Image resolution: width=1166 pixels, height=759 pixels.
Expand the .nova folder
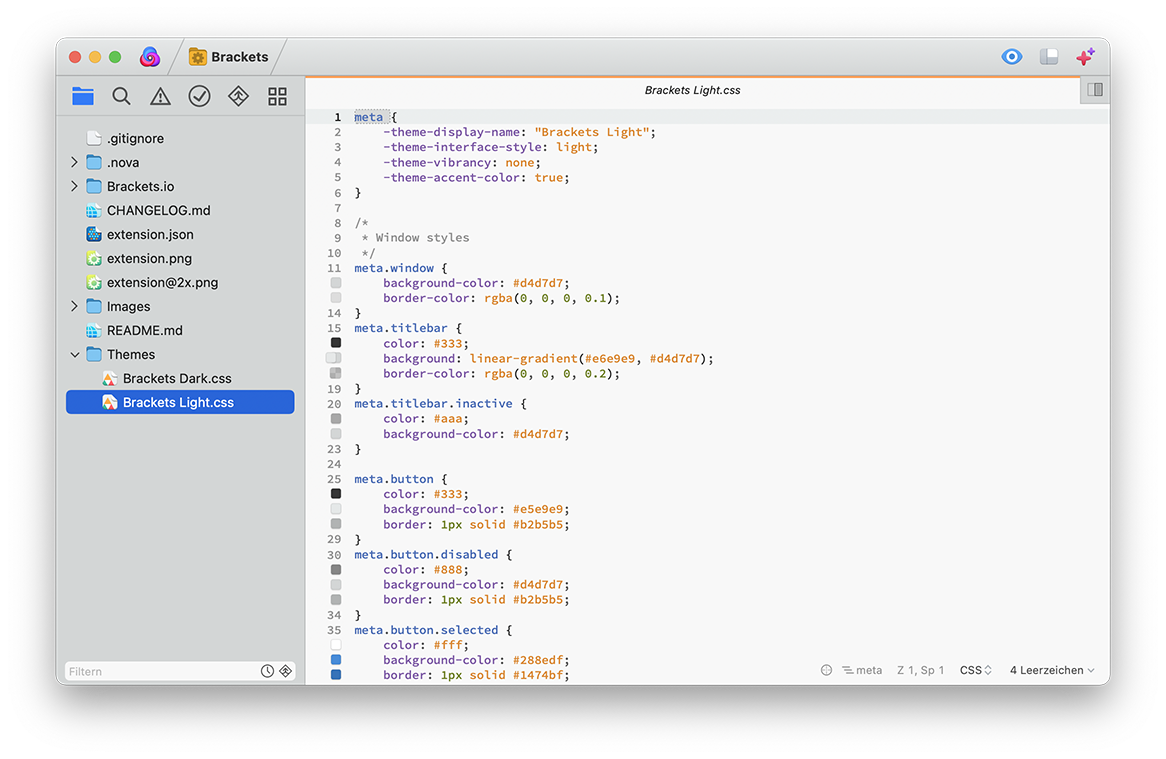coord(74,162)
